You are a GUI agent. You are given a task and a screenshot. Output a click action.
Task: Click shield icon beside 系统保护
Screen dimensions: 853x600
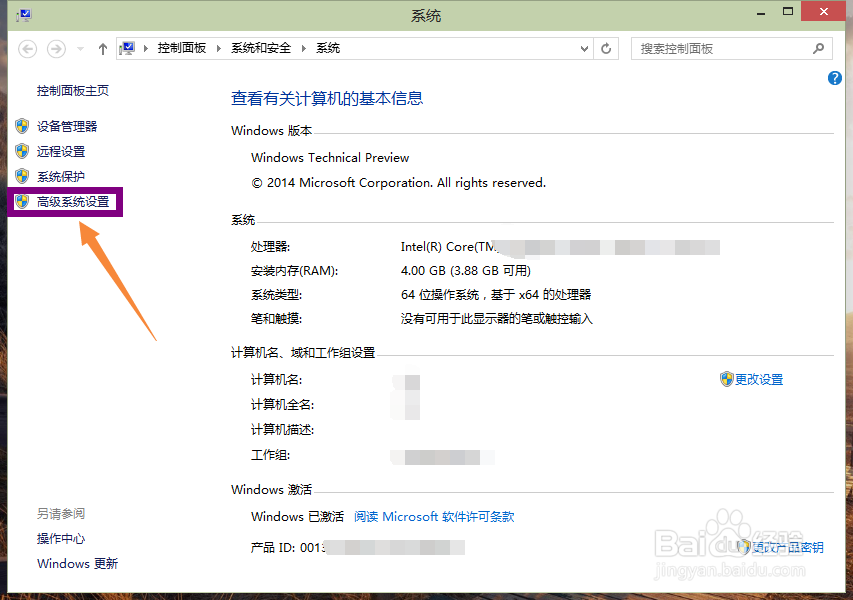point(22,176)
